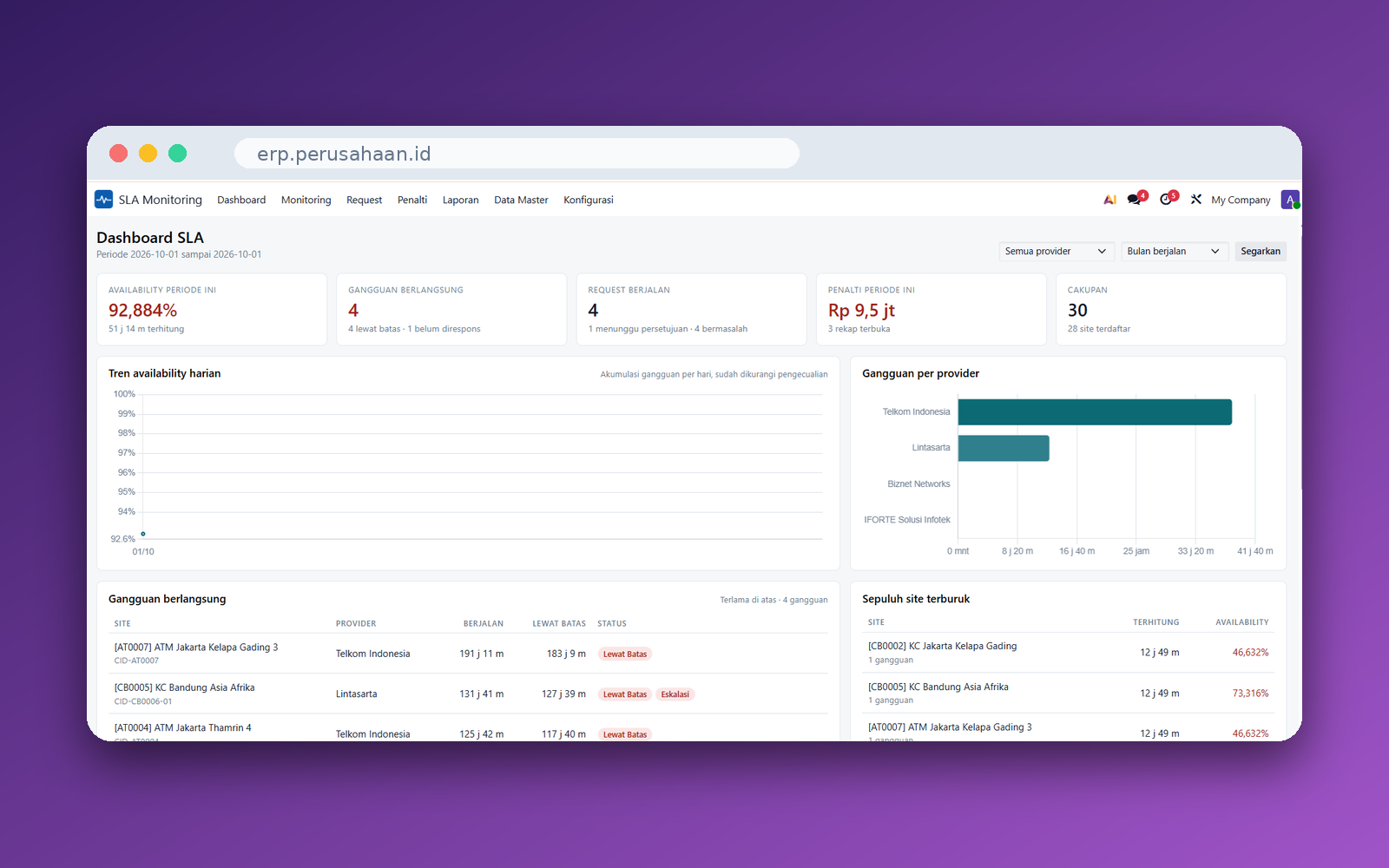Open the Request Berjalan card
1389x868 pixels.
coord(691,309)
